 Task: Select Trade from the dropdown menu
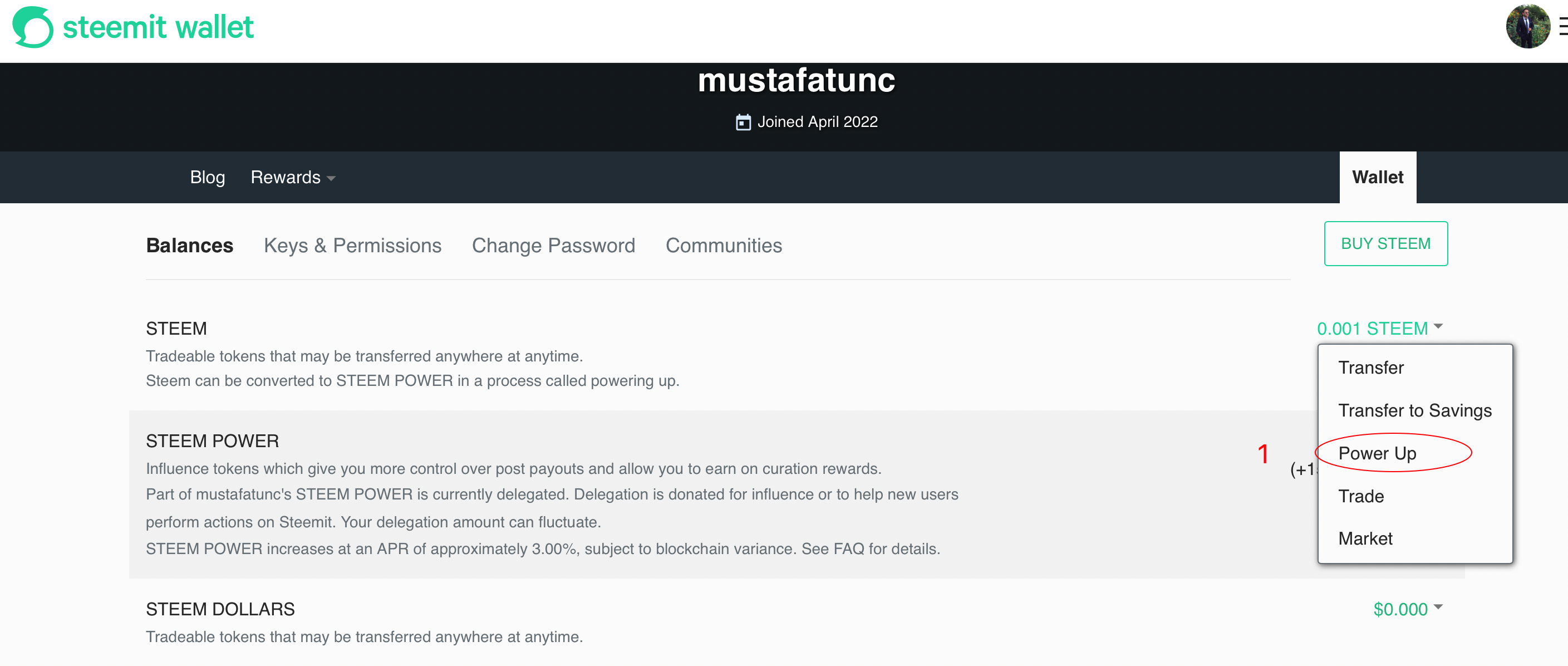(1360, 496)
